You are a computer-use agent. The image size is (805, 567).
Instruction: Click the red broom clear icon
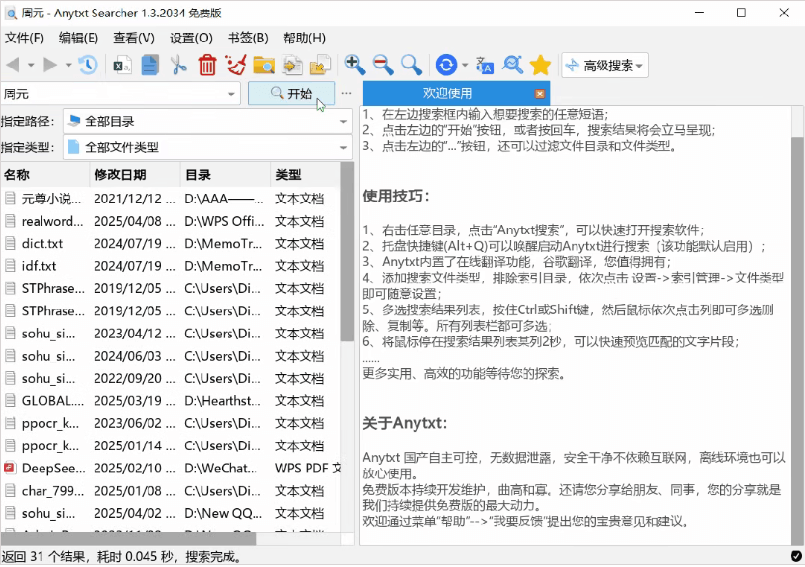tap(236, 65)
